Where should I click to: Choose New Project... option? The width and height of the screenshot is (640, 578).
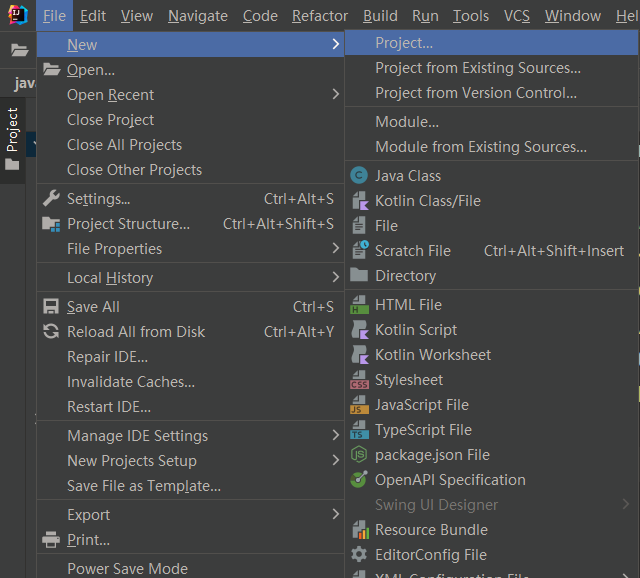(x=404, y=43)
